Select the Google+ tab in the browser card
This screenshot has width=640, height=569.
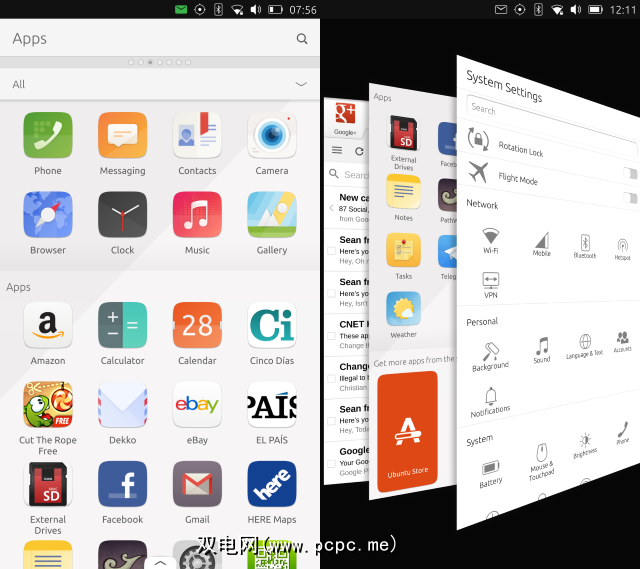click(x=345, y=118)
